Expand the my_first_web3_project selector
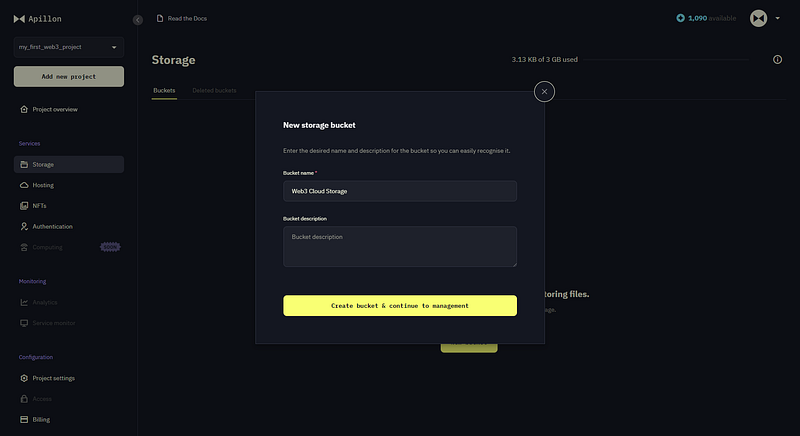This screenshot has height=436, width=800. 68,47
